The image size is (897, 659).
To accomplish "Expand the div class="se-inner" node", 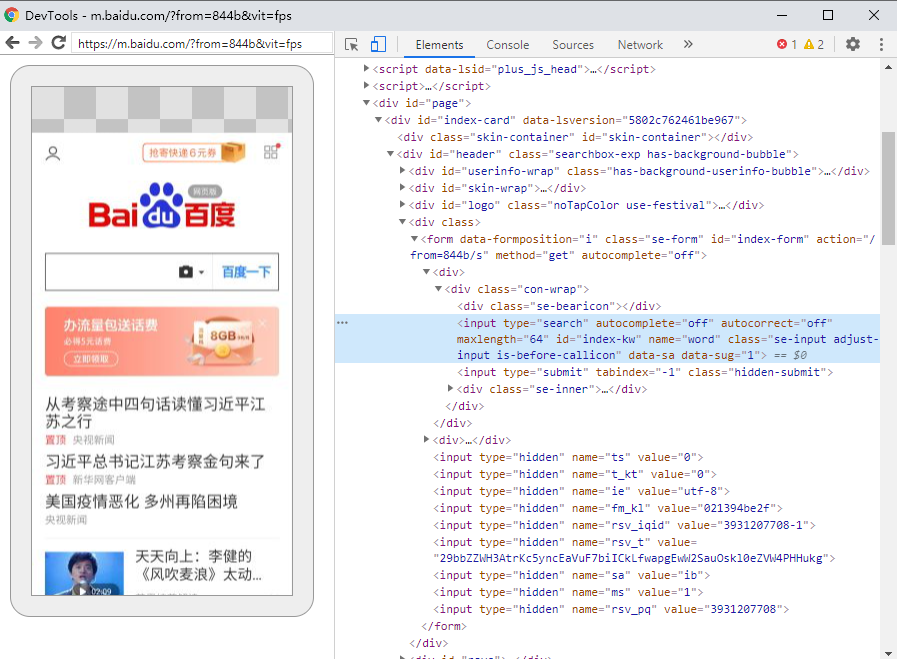I will (x=450, y=388).
